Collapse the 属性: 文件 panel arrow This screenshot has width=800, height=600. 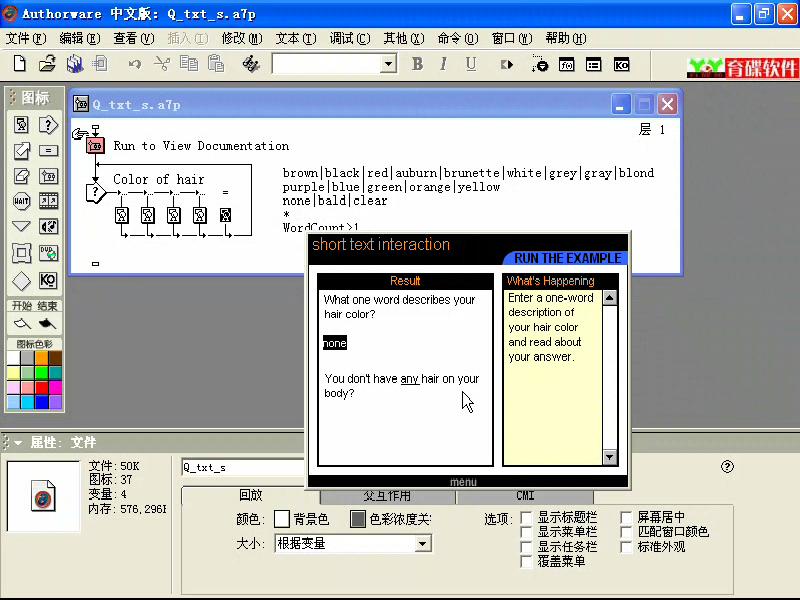click(x=18, y=442)
